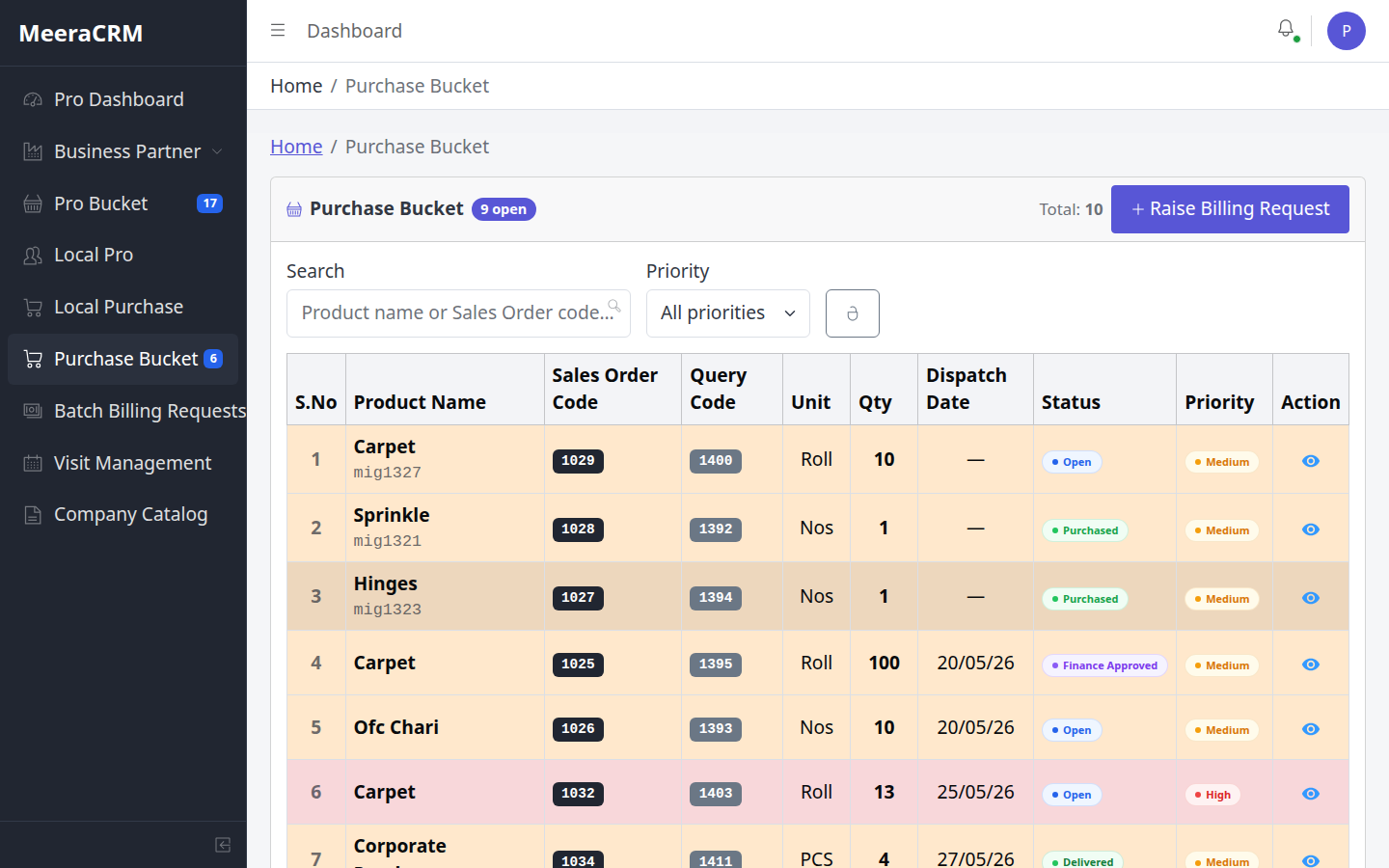Viewport: 1389px width, 868px height.
Task: Click the Pro Dashboard sidebar icon
Action: click(33, 99)
